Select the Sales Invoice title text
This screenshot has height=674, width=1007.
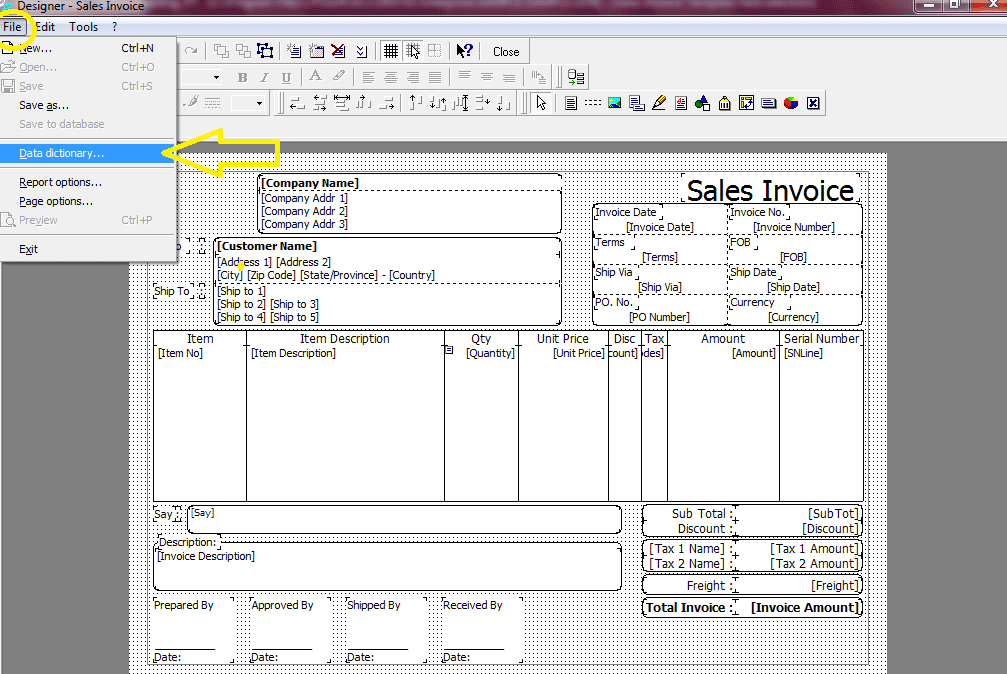tap(770, 190)
